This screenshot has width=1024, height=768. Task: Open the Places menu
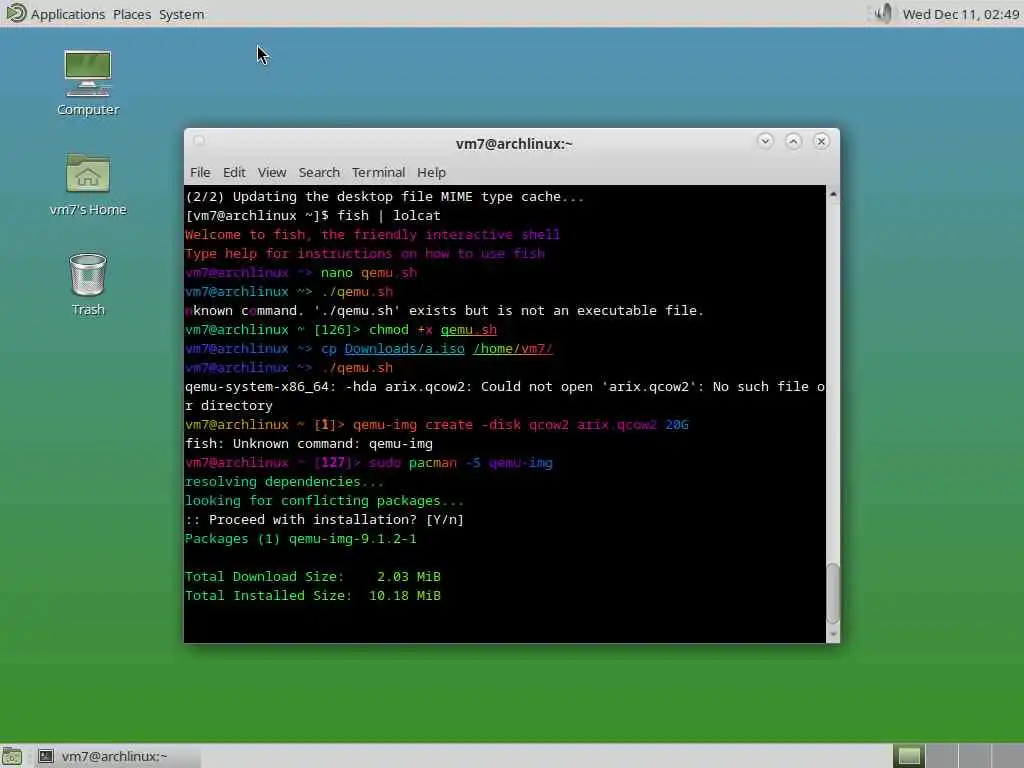click(132, 14)
